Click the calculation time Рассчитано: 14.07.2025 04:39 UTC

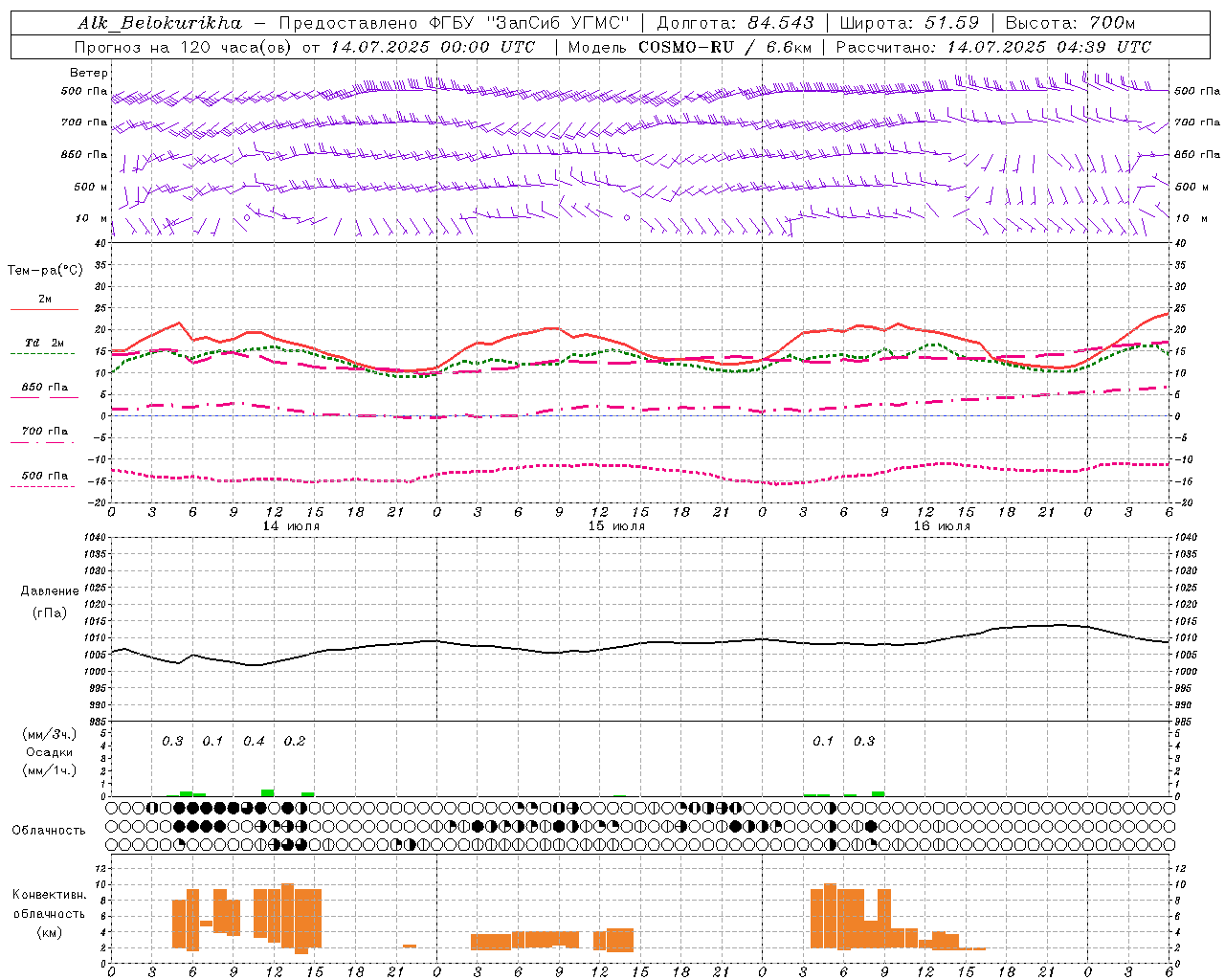click(993, 47)
